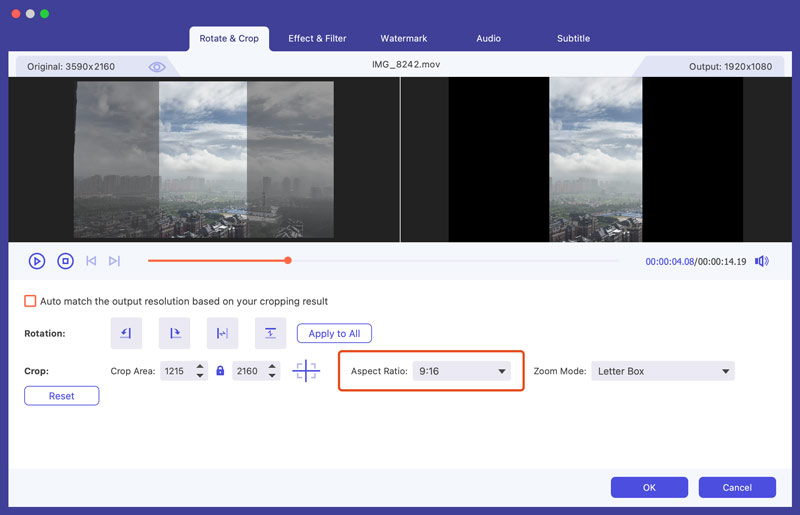Enable auto match output resolution checkbox
The width and height of the screenshot is (800, 515).
(x=30, y=301)
